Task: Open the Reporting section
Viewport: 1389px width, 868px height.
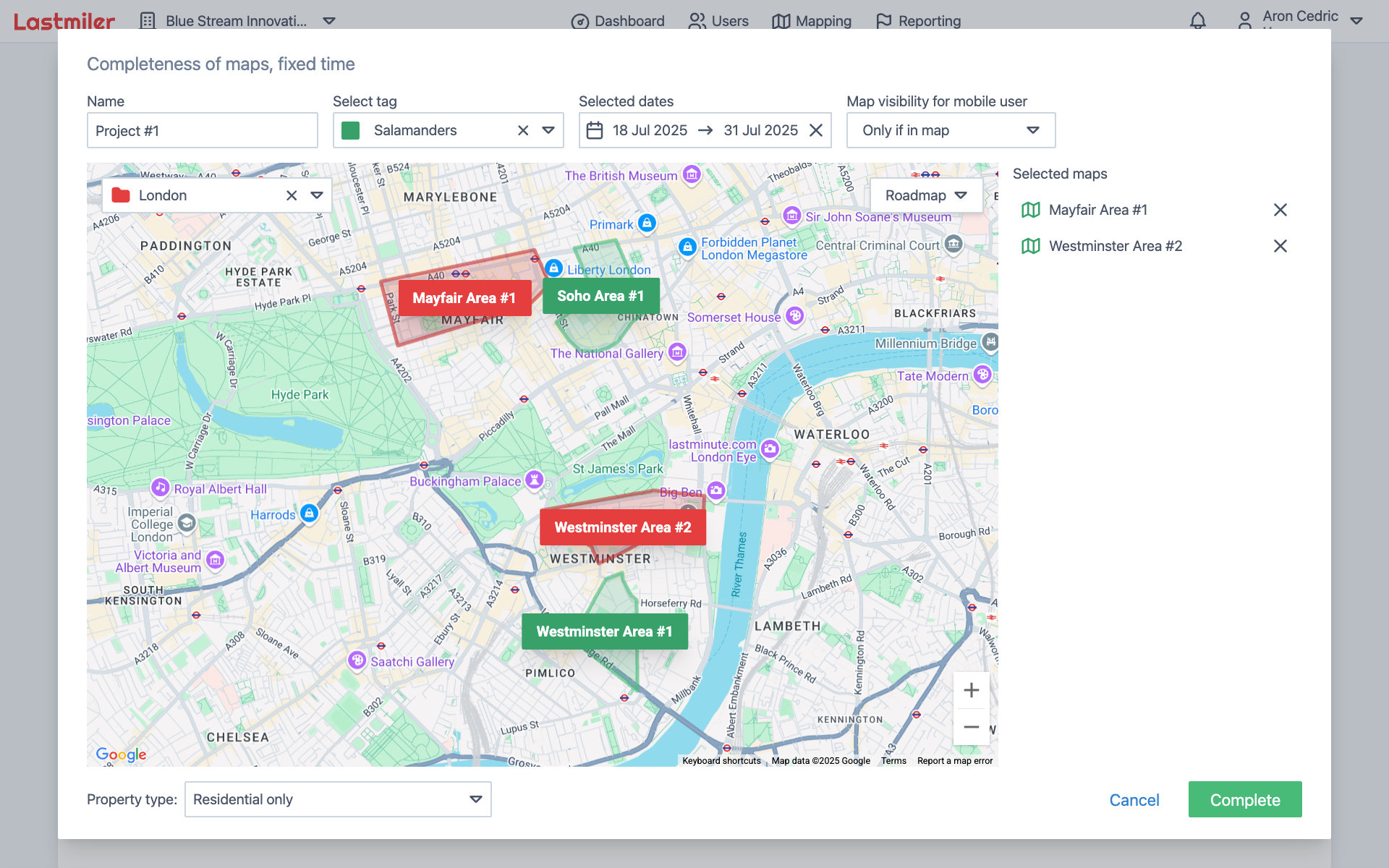Action: pos(918,21)
